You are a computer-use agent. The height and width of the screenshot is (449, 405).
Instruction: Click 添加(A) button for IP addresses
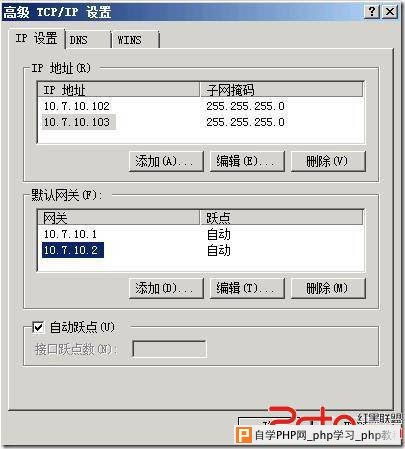coord(166,161)
